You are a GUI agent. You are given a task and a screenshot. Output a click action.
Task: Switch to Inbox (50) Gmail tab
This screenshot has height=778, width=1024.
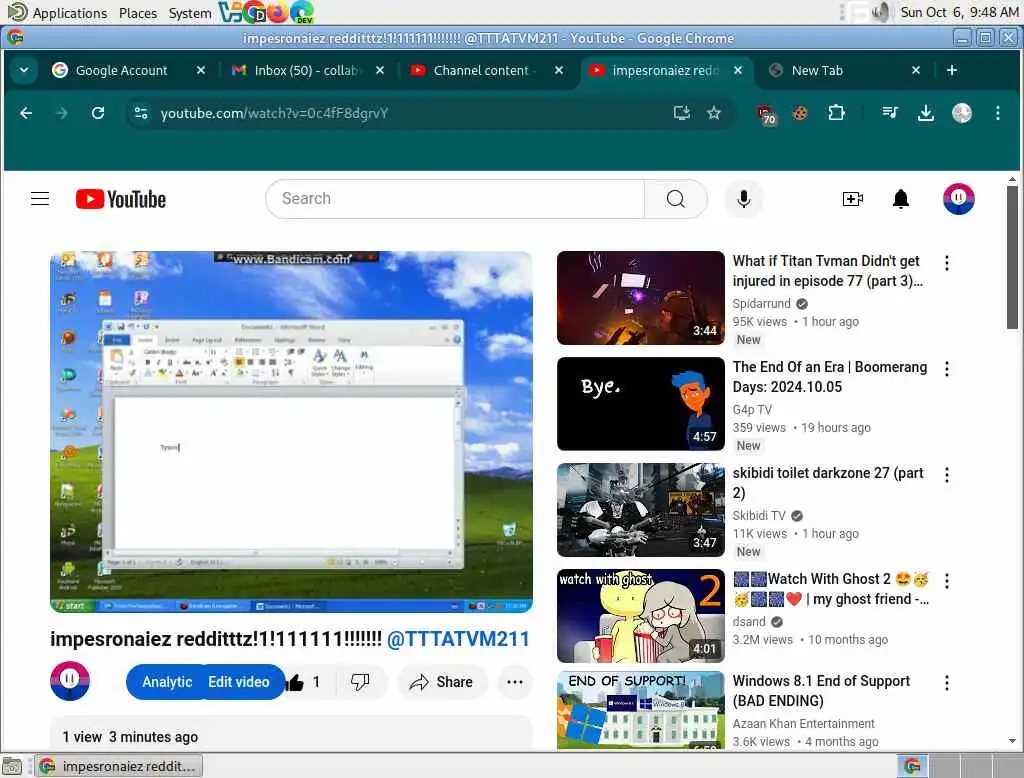(306, 70)
